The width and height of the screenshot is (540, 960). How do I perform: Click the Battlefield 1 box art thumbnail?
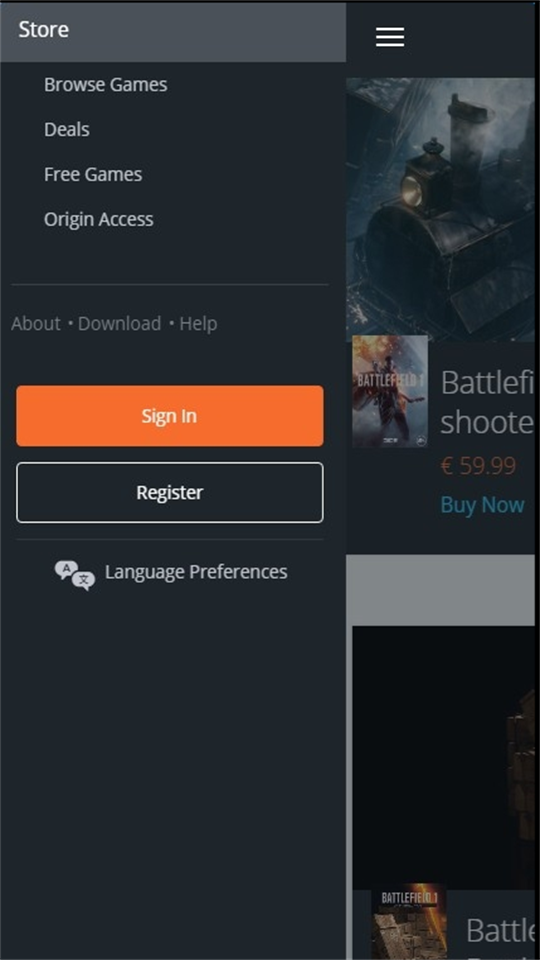pyautogui.click(x=390, y=391)
